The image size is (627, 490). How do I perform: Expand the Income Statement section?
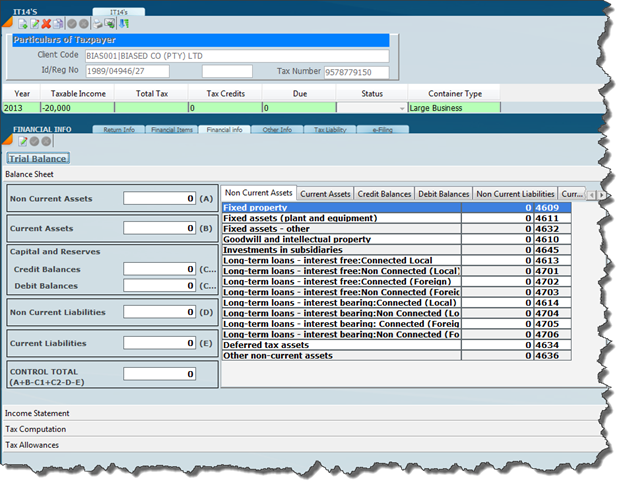38,413
